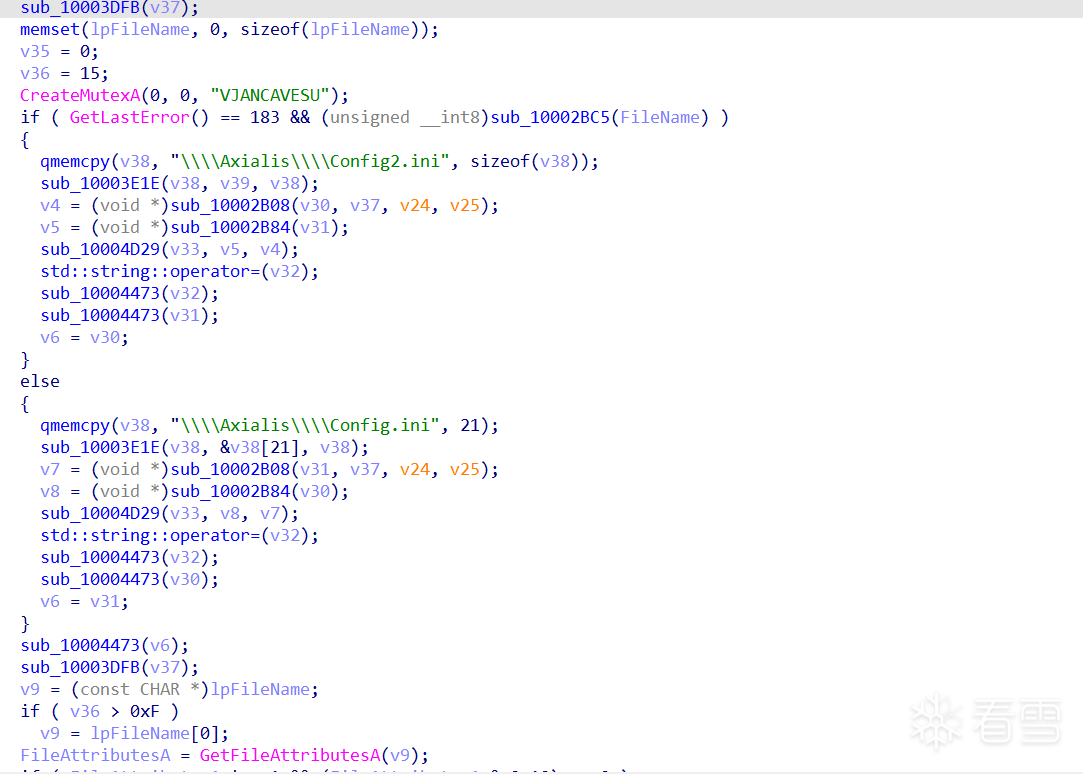Select the hex value 0xF
The image size is (1083, 774).
point(144,712)
